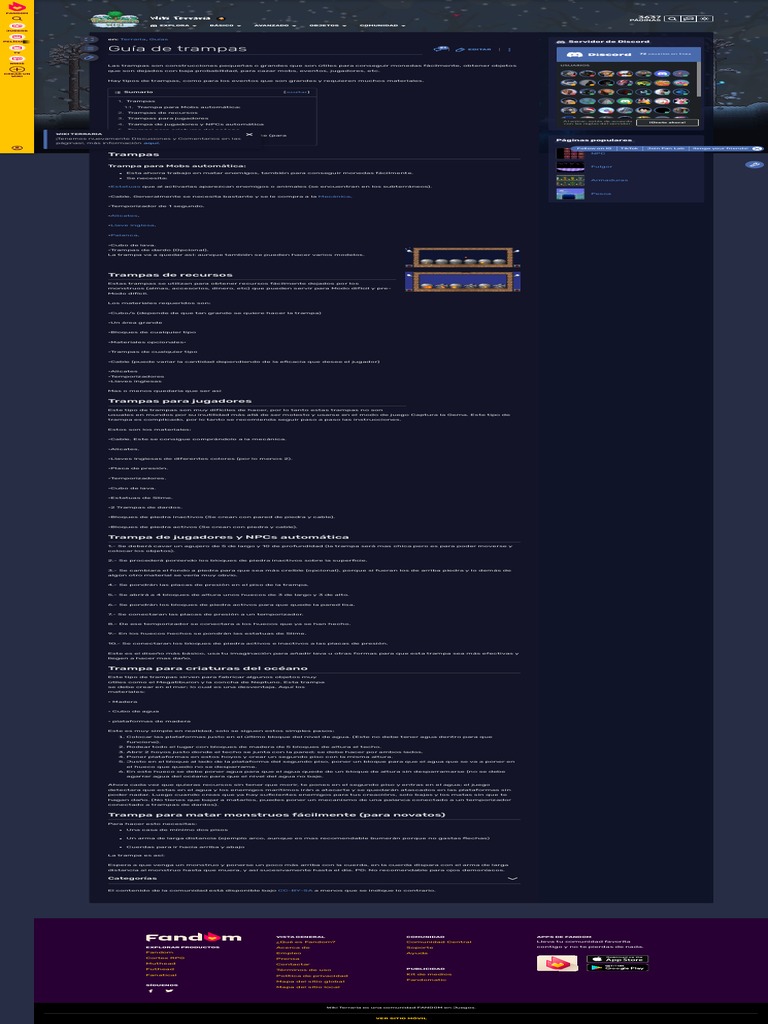Click 'Join Fan Lab' in the floating bar
The image size is (768, 1024).
coord(665,148)
